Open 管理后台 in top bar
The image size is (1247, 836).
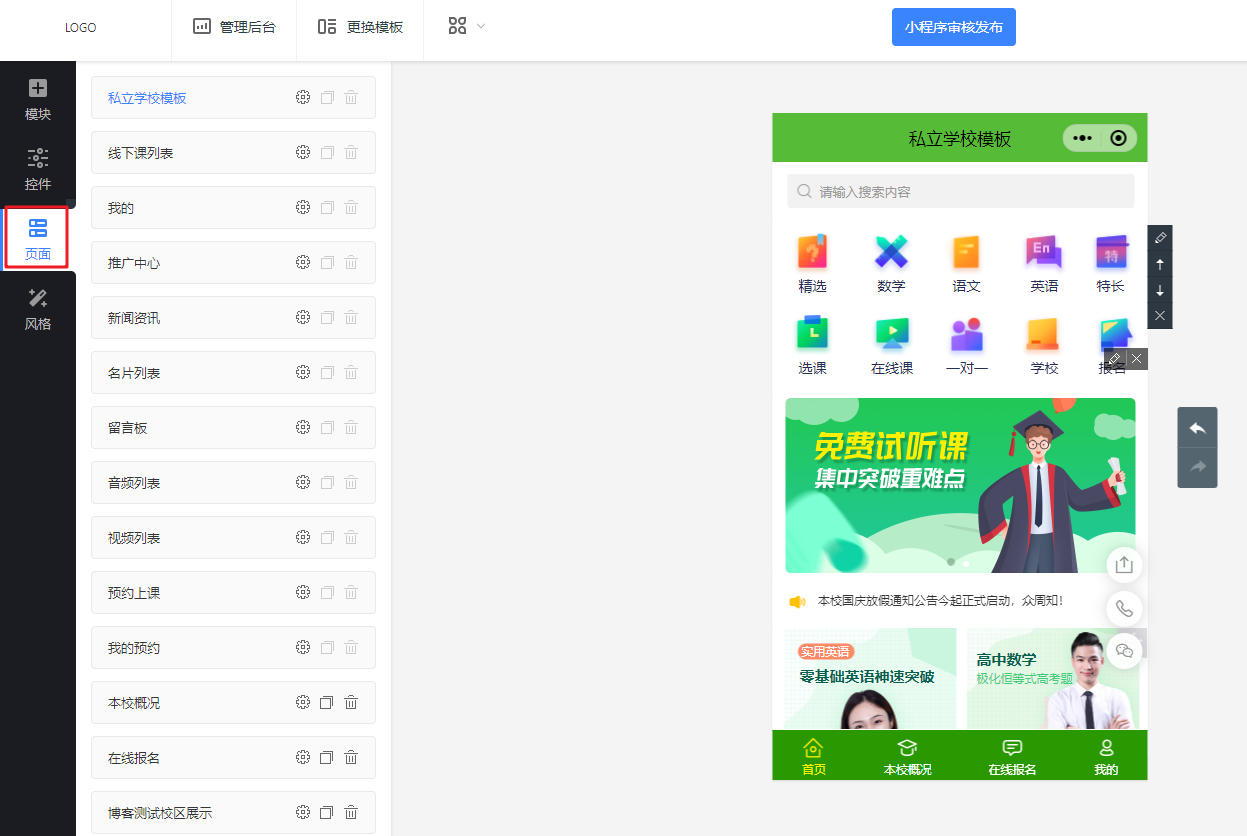(234, 27)
